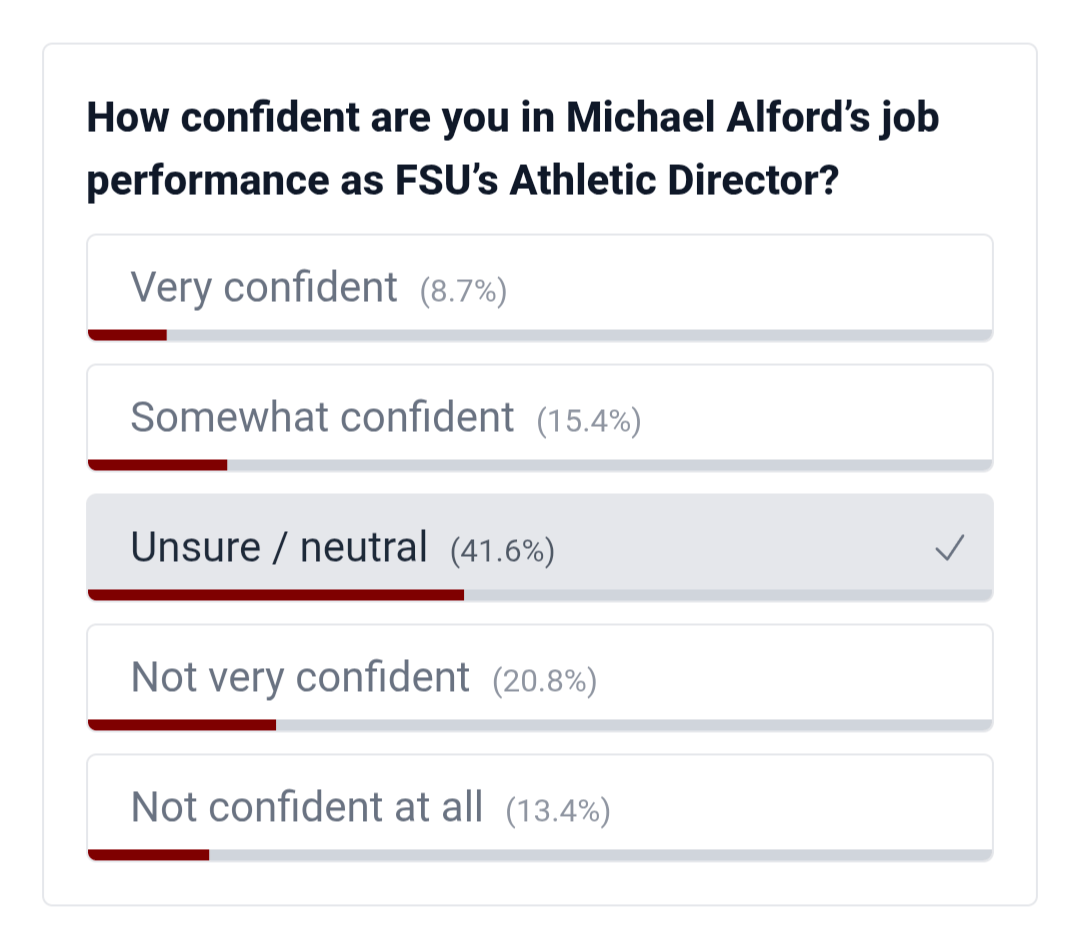Viewport: 1080px width, 943px height.
Task: Click the 20.8% result text
Action: 544,681
